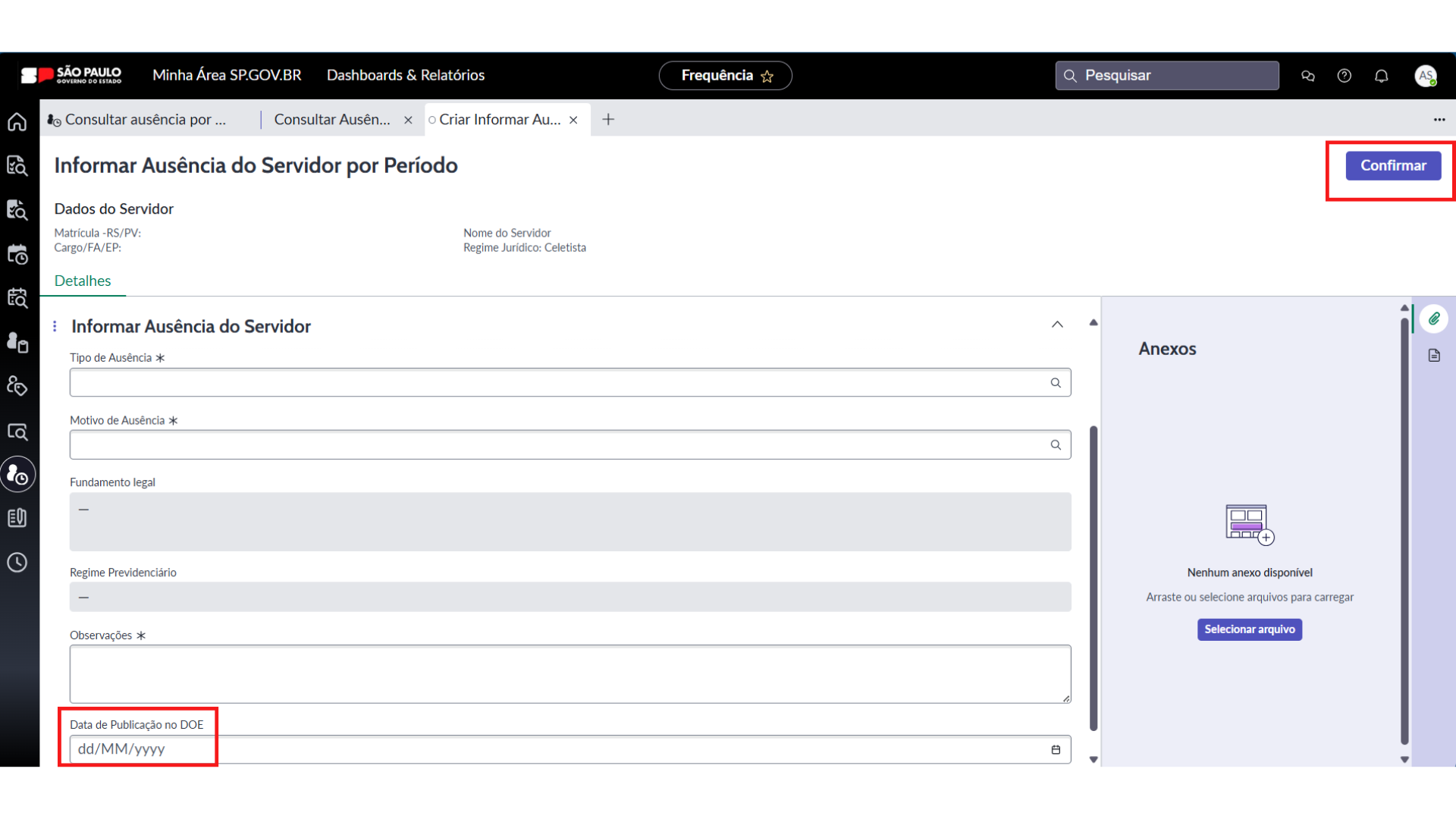
Task: Click the paperclip attachments panel icon
Action: point(1433,319)
